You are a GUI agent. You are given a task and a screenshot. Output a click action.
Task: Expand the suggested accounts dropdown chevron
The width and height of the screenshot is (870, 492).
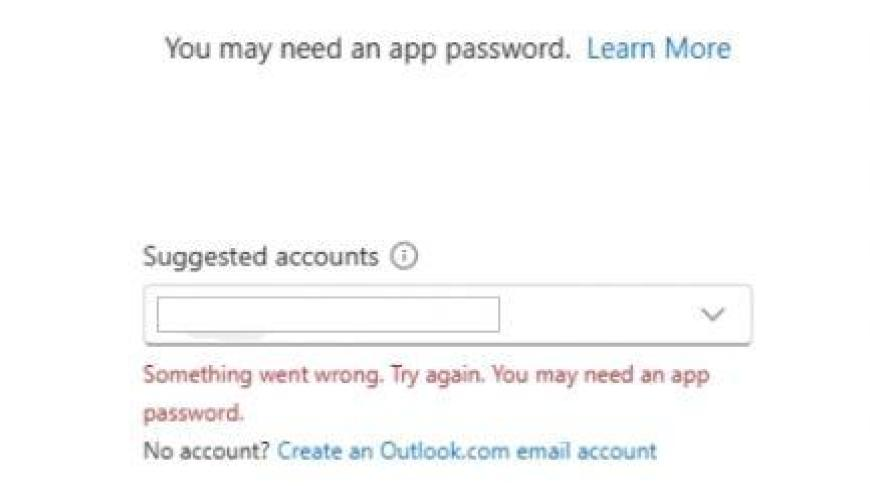pyautogui.click(x=712, y=315)
